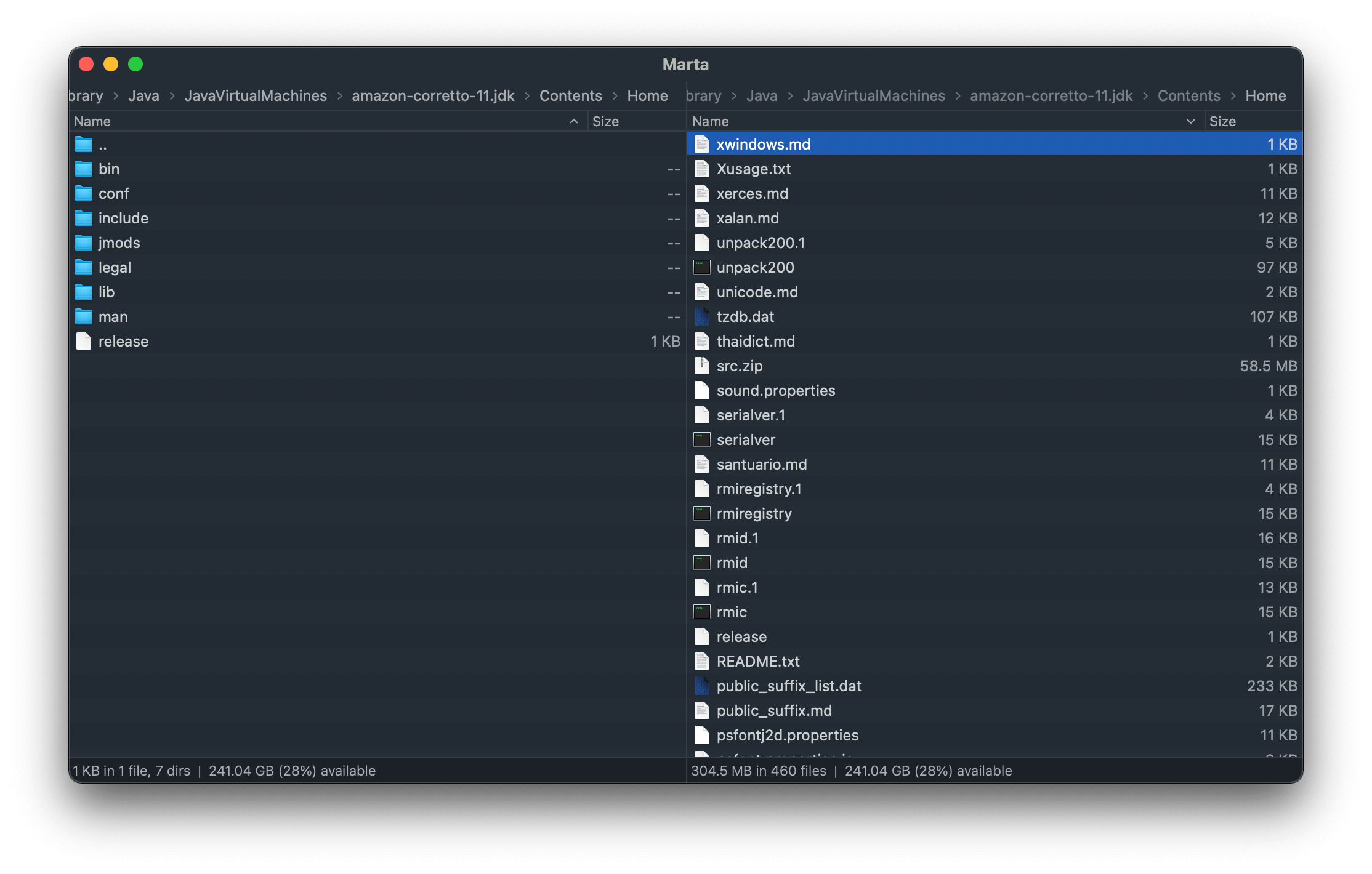Viewport: 1372px width, 874px height.
Task: Toggle right pane Name descending sort arrow
Action: [x=1190, y=121]
